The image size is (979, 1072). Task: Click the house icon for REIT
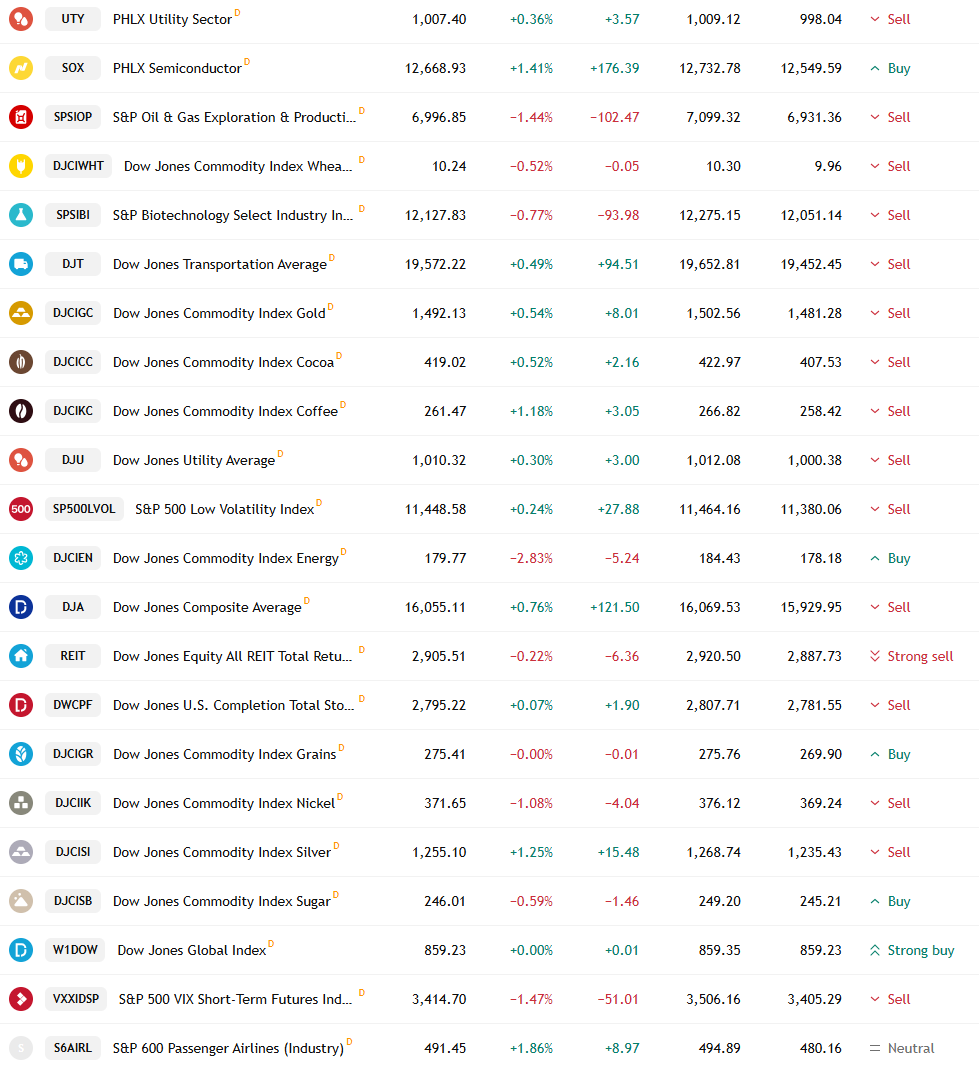pos(21,656)
